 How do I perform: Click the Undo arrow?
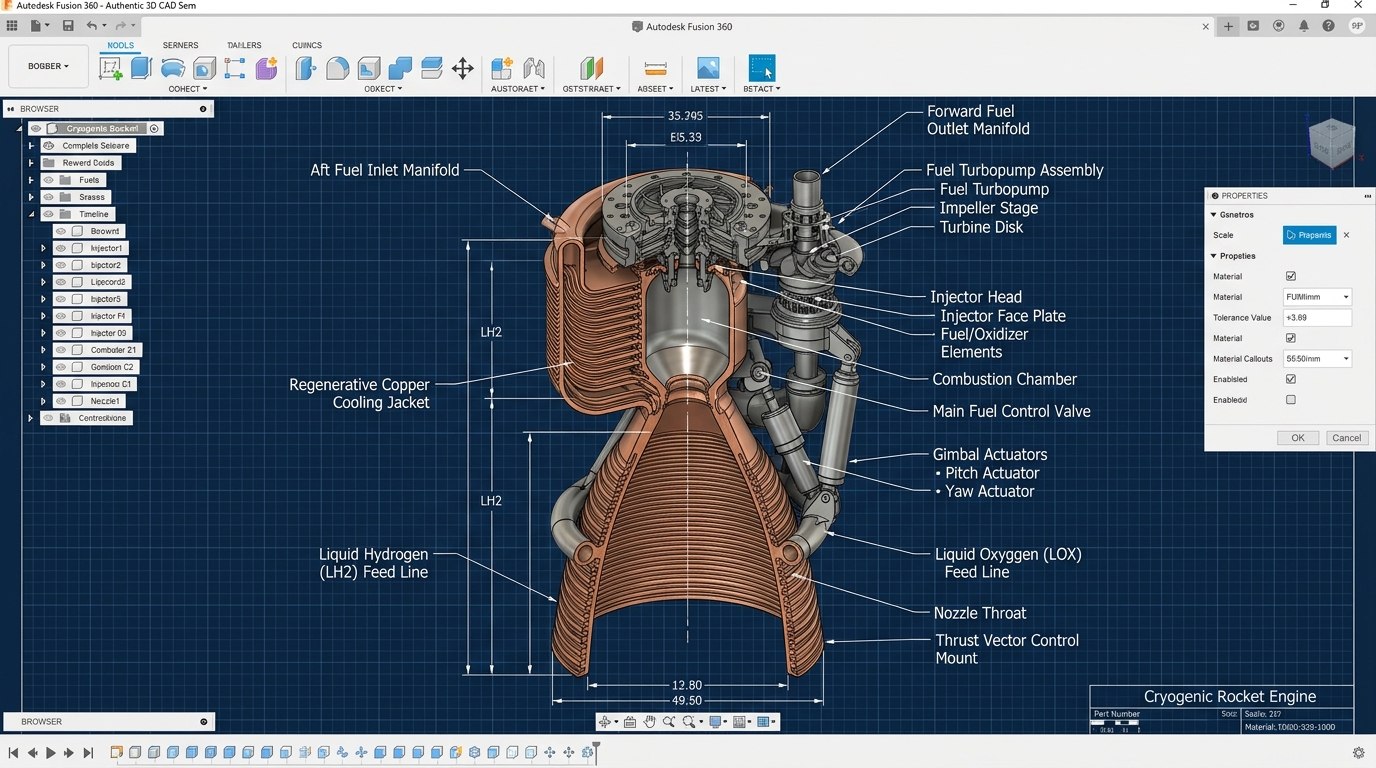(x=92, y=26)
